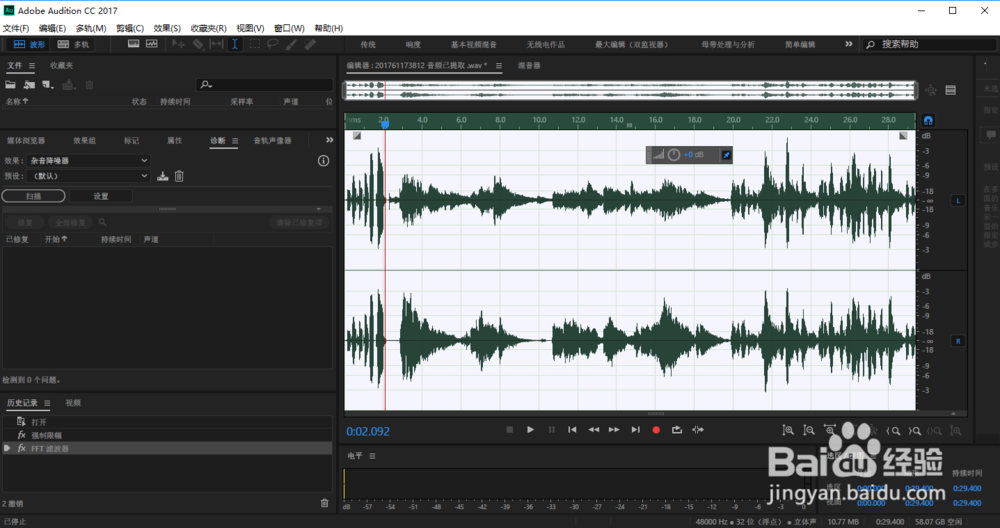Select the Time Selection tool
Viewport: 1000px width, 528px height.
pyautogui.click(x=235, y=44)
